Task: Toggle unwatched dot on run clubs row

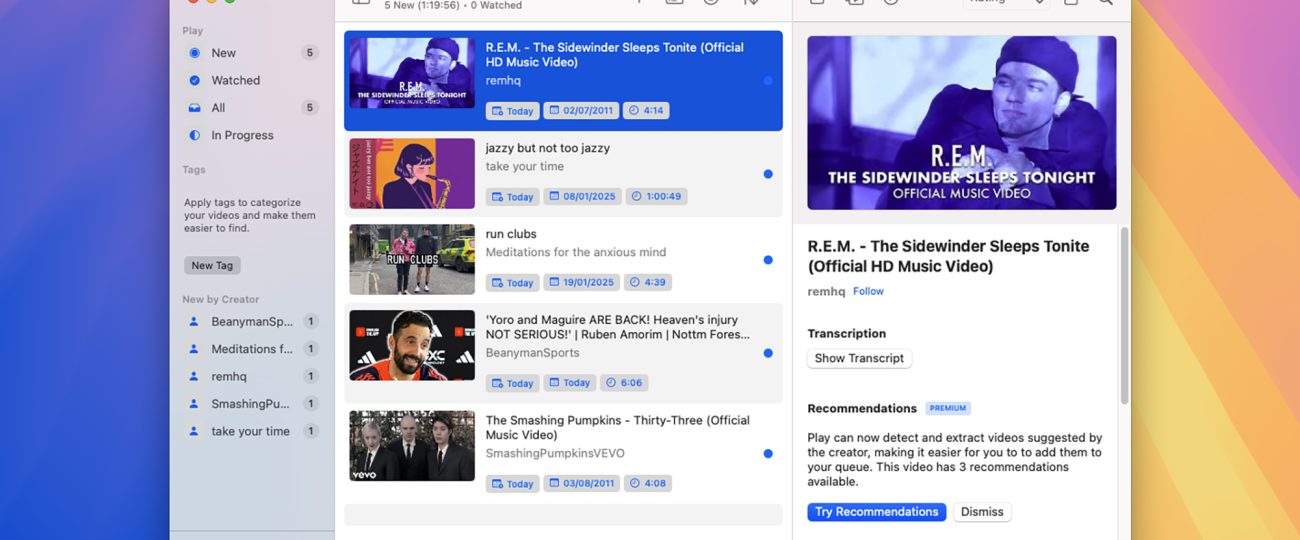Action: tap(768, 260)
